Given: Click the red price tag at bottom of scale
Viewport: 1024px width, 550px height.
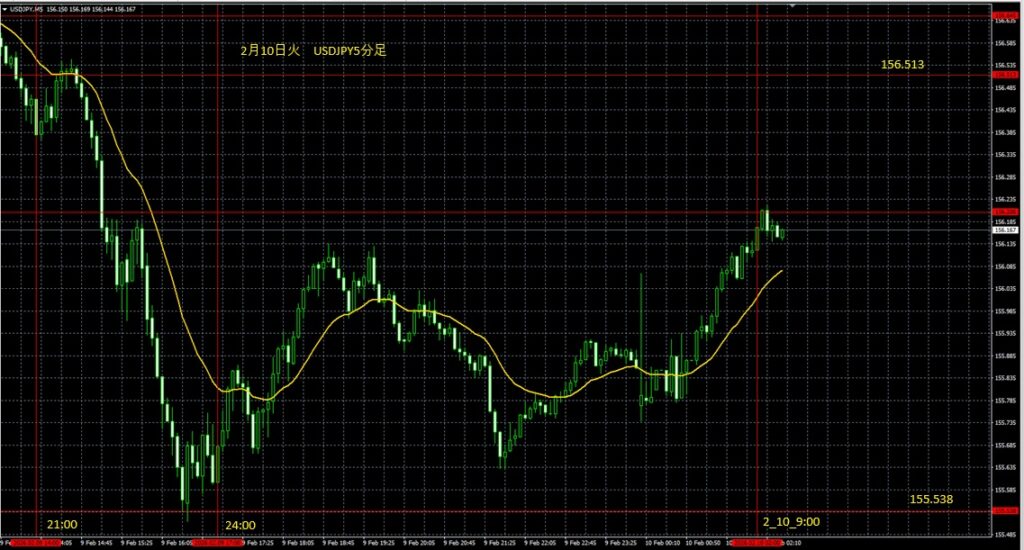Looking at the screenshot, I should click(1004, 511).
